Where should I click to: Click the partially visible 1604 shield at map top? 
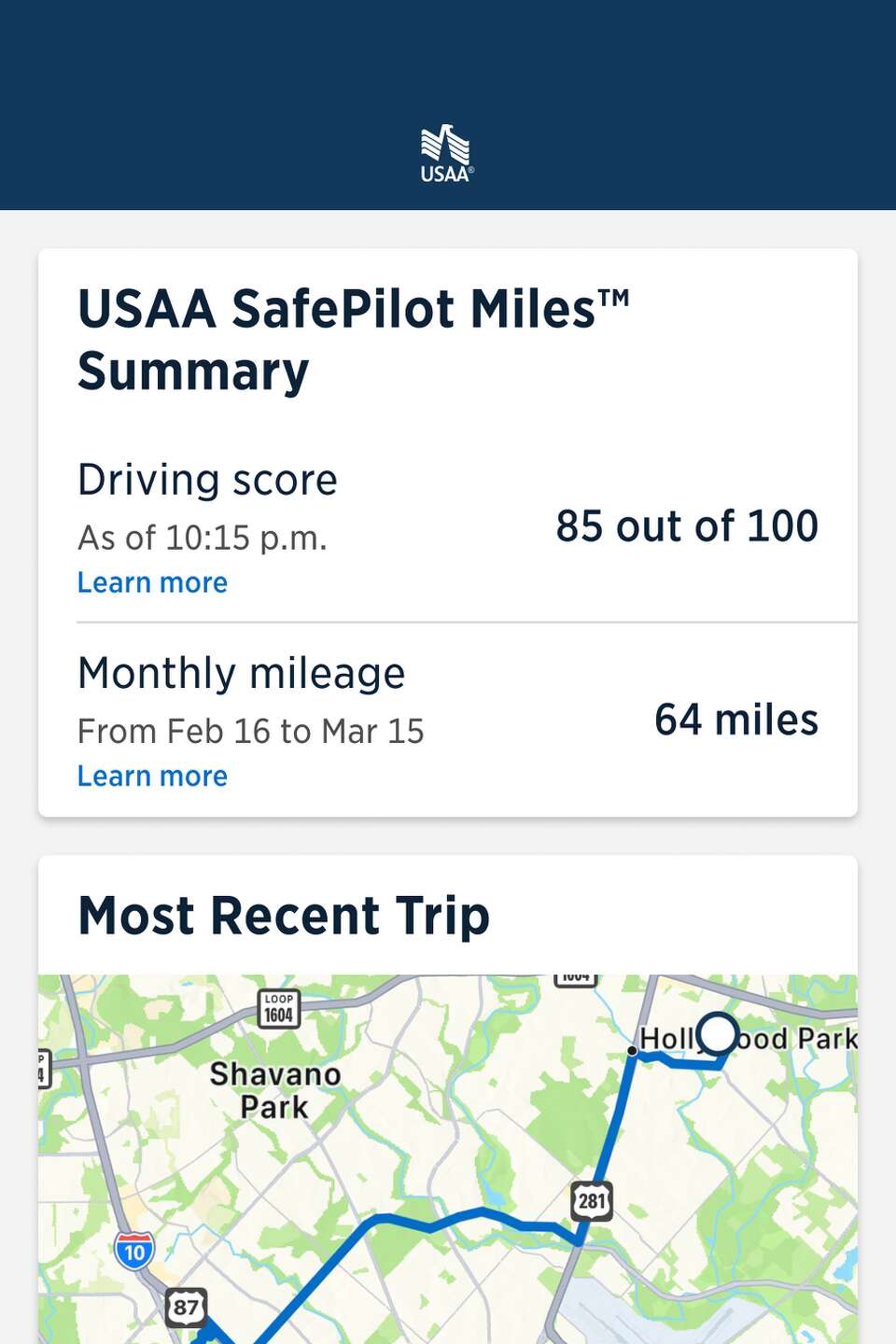tap(576, 979)
